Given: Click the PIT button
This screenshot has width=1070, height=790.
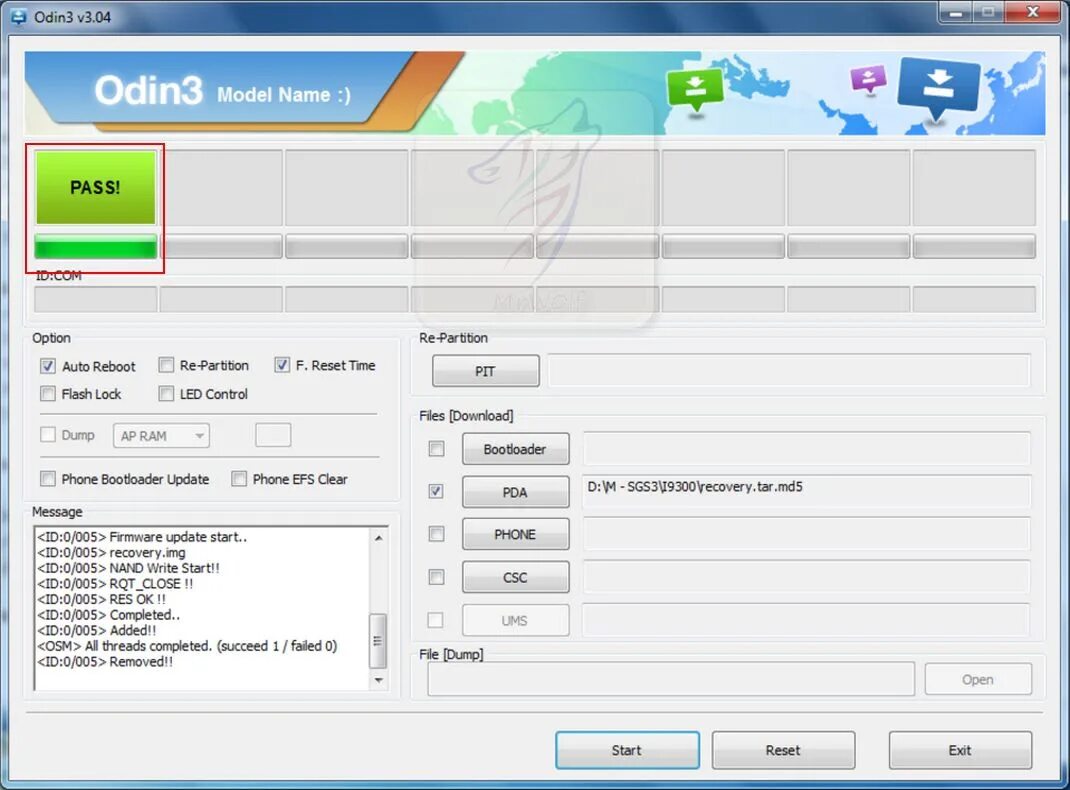Looking at the screenshot, I should (485, 371).
